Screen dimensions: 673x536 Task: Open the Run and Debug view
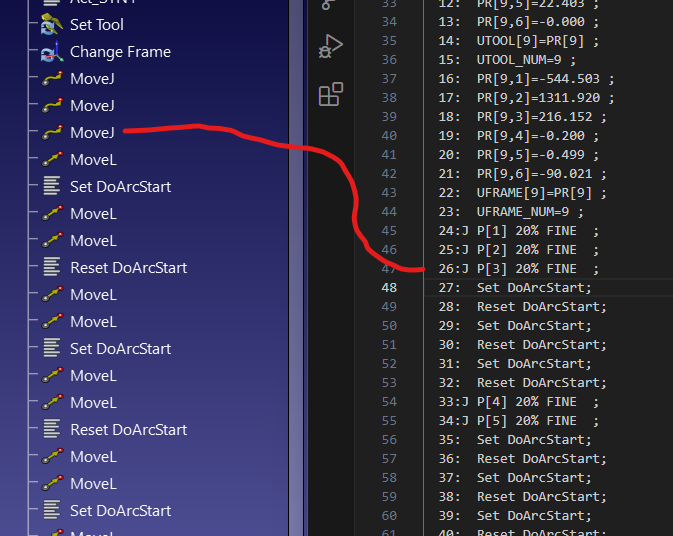(x=330, y=46)
